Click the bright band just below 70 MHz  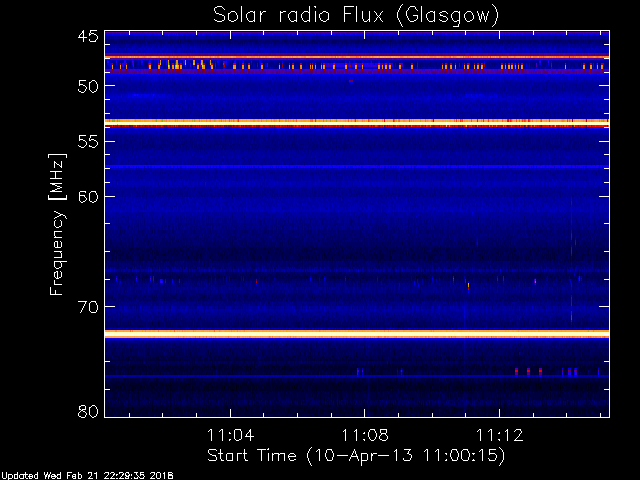(357, 334)
